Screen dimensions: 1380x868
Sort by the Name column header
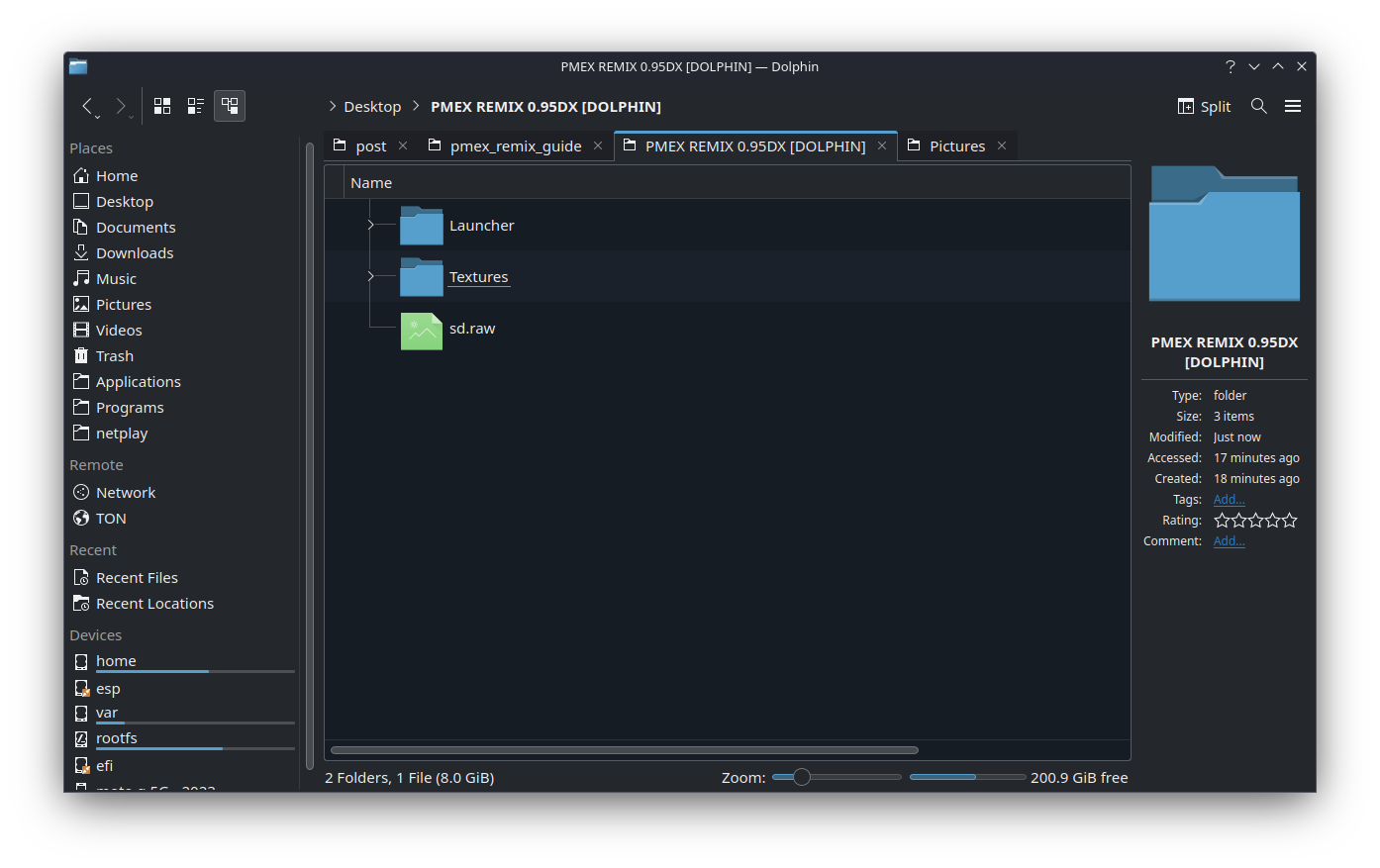[738, 183]
